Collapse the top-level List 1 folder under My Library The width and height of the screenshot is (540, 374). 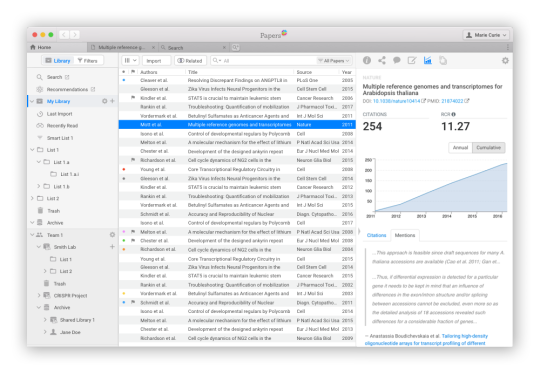pos(32,150)
